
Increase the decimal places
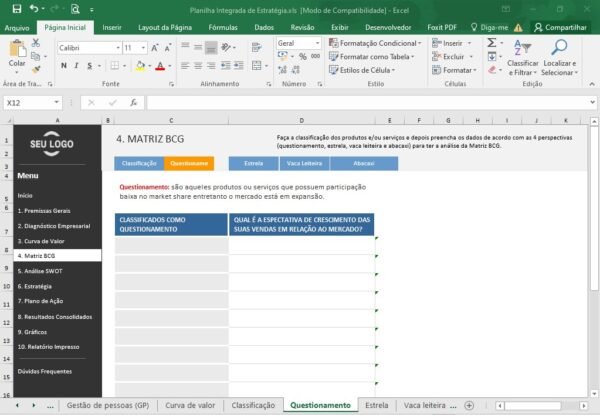[282, 70]
